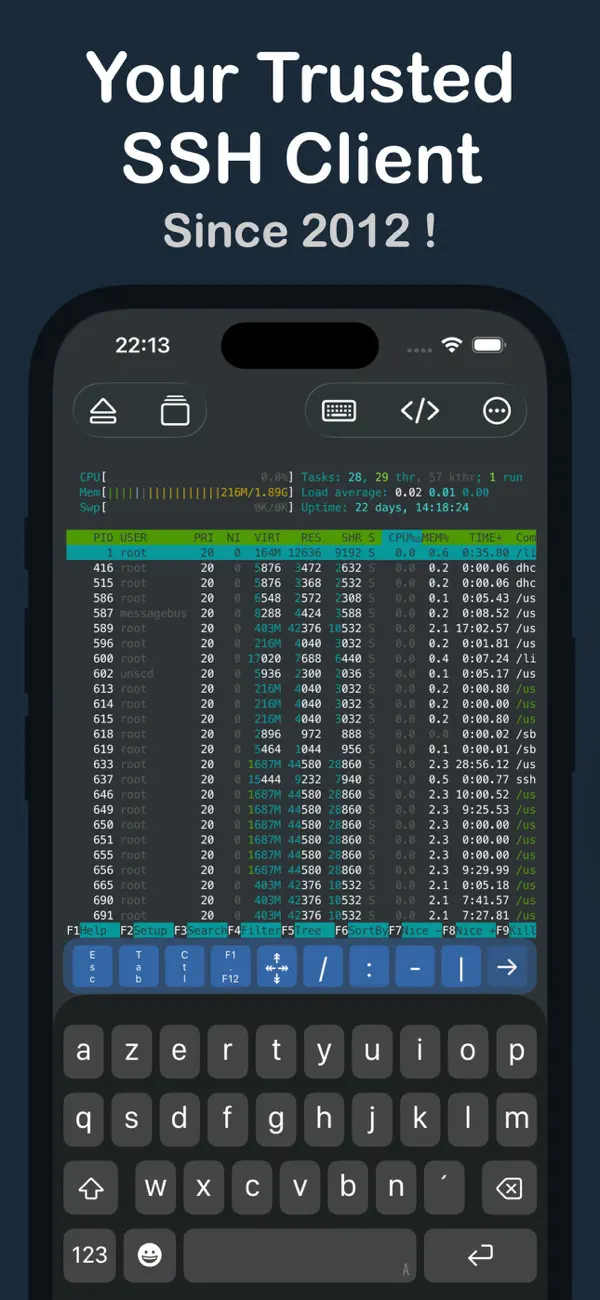600x1300 pixels.
Task: Select F4 Filter in htop footer
Action: click(x=254, y=930)
